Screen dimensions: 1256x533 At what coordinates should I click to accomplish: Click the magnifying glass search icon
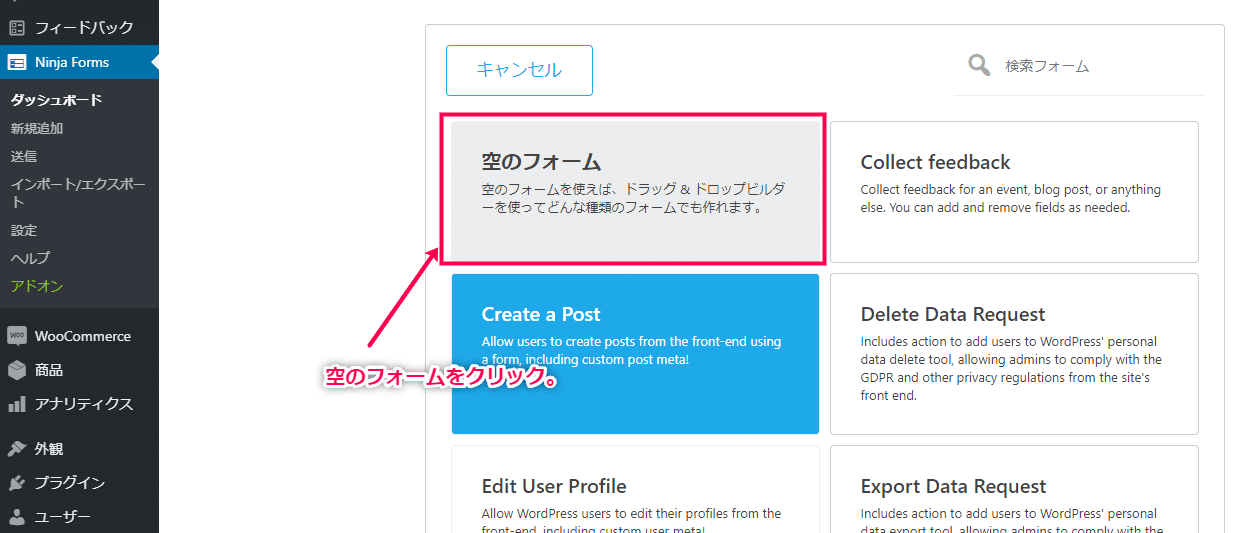click(x=979, y=65)
